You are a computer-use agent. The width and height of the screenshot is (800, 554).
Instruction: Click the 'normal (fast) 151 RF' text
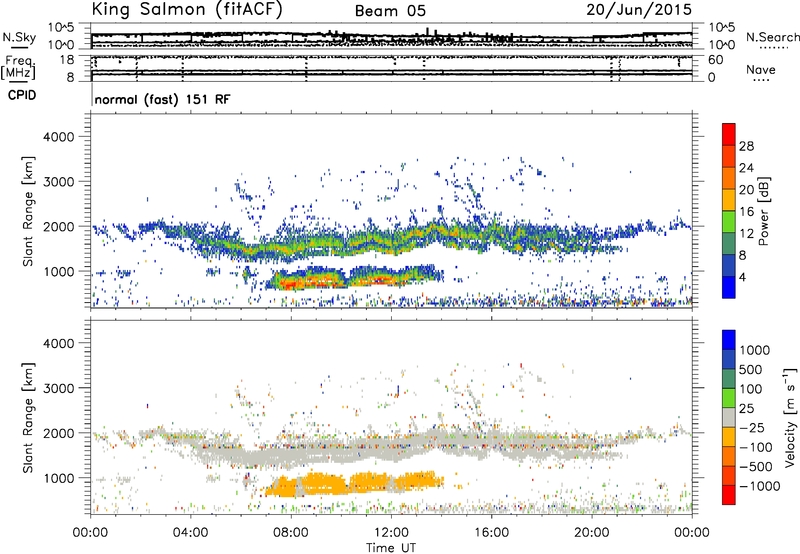[x=162, y=99]
